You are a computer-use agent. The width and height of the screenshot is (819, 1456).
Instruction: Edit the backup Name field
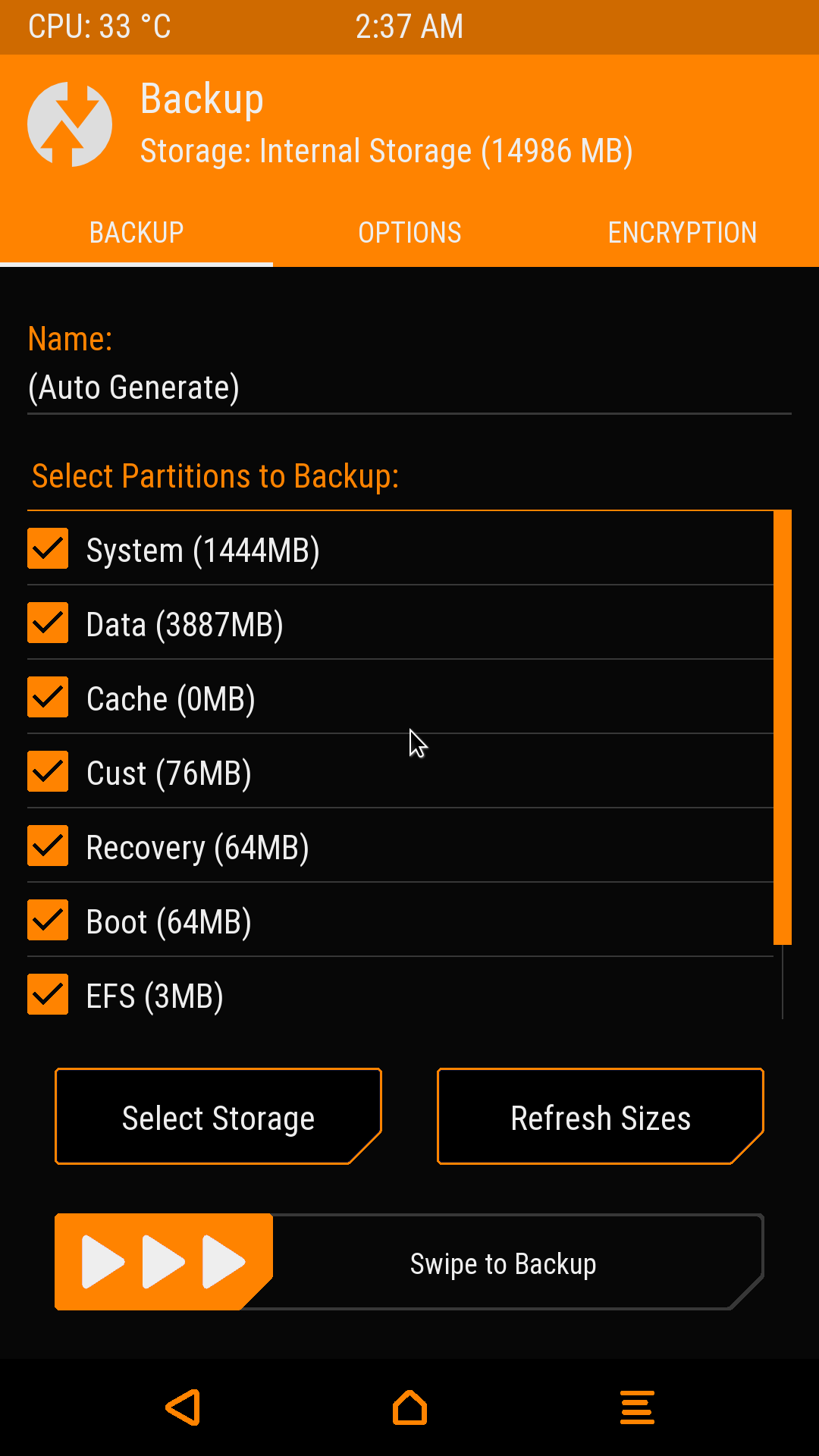(409, 388)
